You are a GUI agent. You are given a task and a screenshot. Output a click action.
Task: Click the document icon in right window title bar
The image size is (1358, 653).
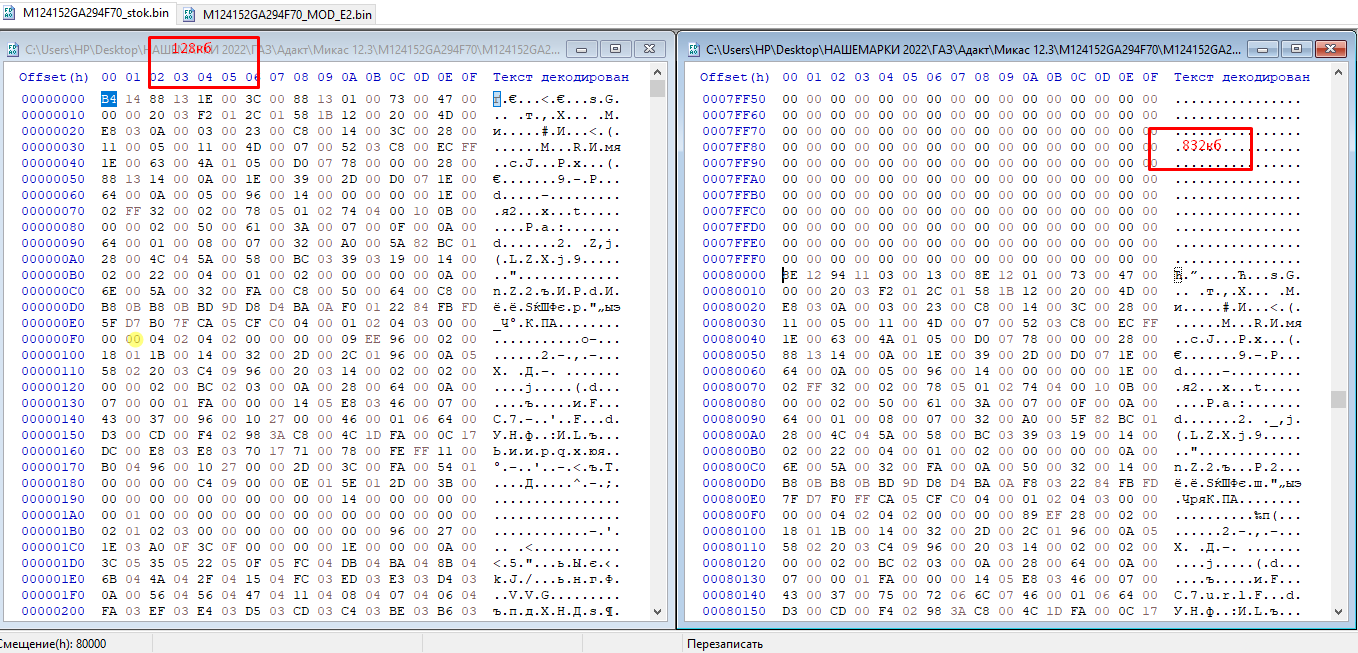[x=692, y=48]
